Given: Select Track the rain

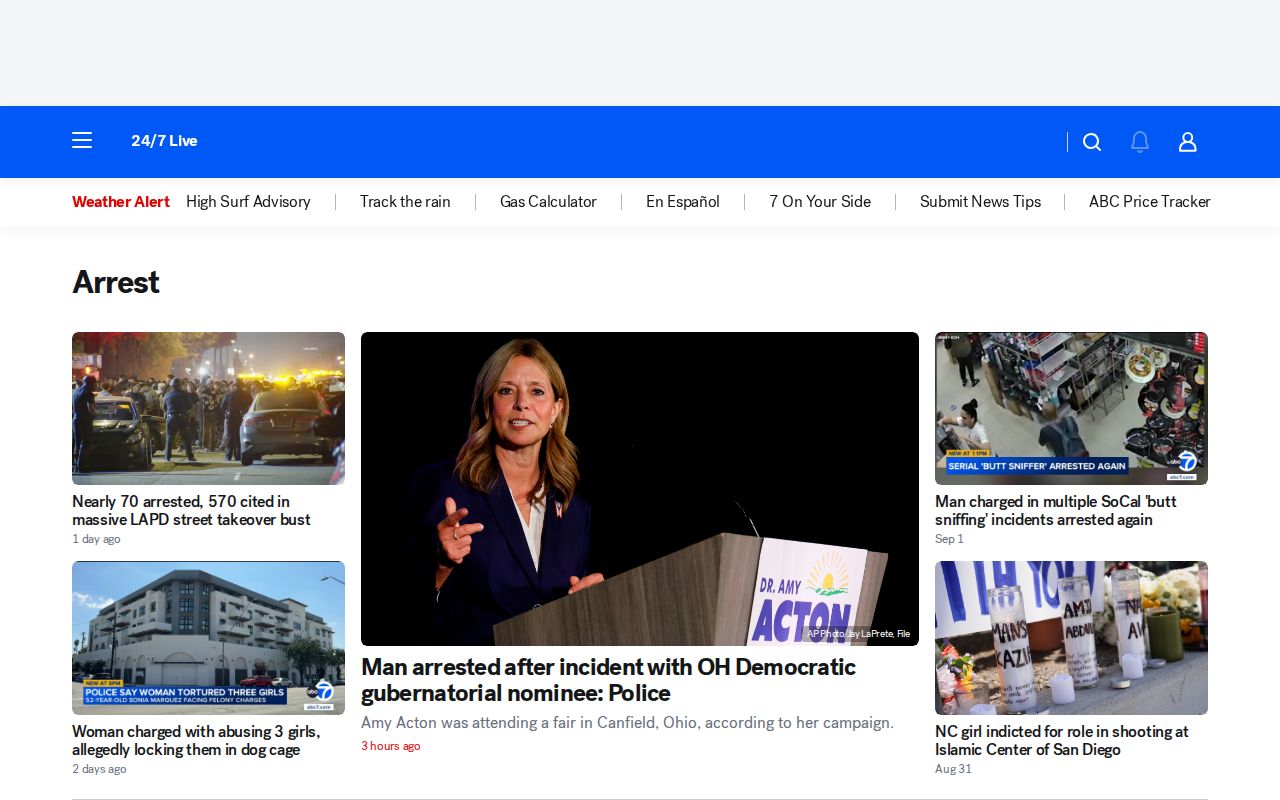Looking at the screenshot, I should [x=405, y=202].
